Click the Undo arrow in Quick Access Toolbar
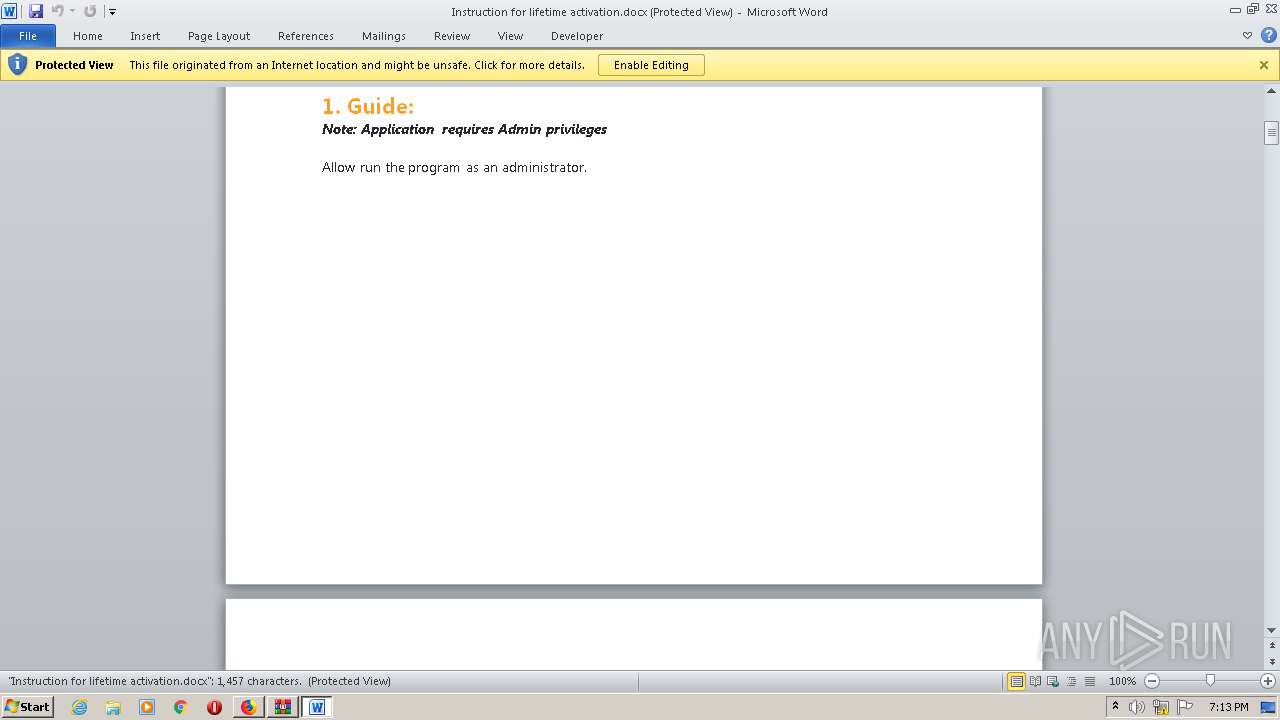 tap(57, 11)
